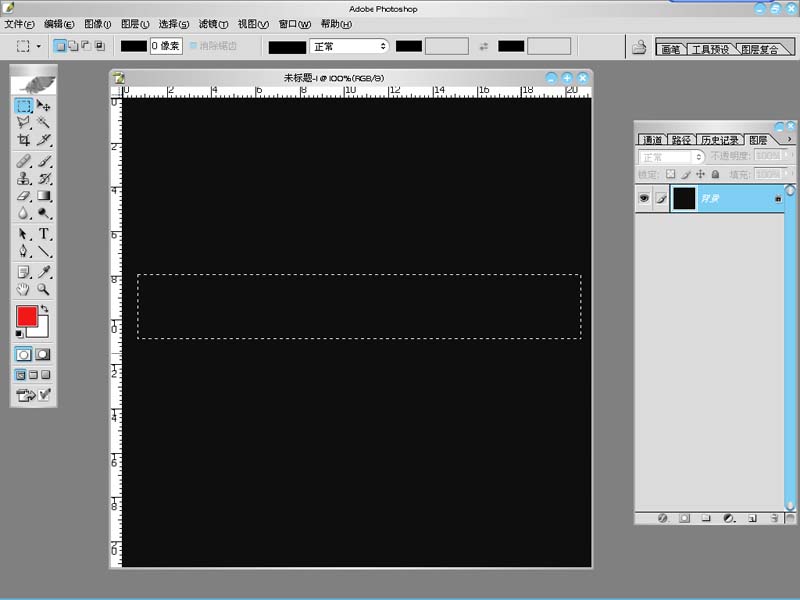Choose the Magic Wand tool
The width and height of the screenshot is (800, 600).
click(44, 122)
